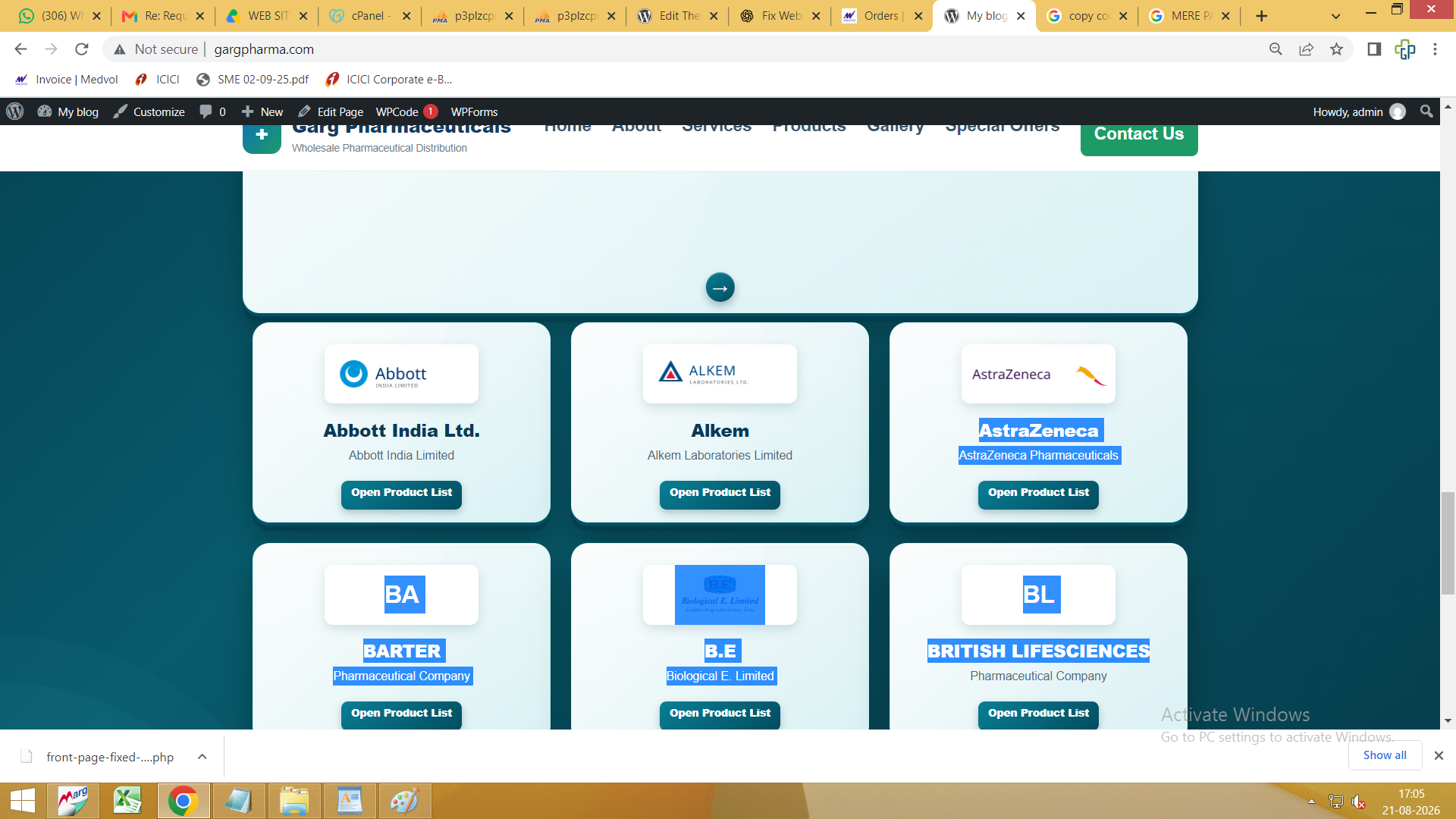
Task: Click the Contact Us button
Action: (x=1139, y=136)
